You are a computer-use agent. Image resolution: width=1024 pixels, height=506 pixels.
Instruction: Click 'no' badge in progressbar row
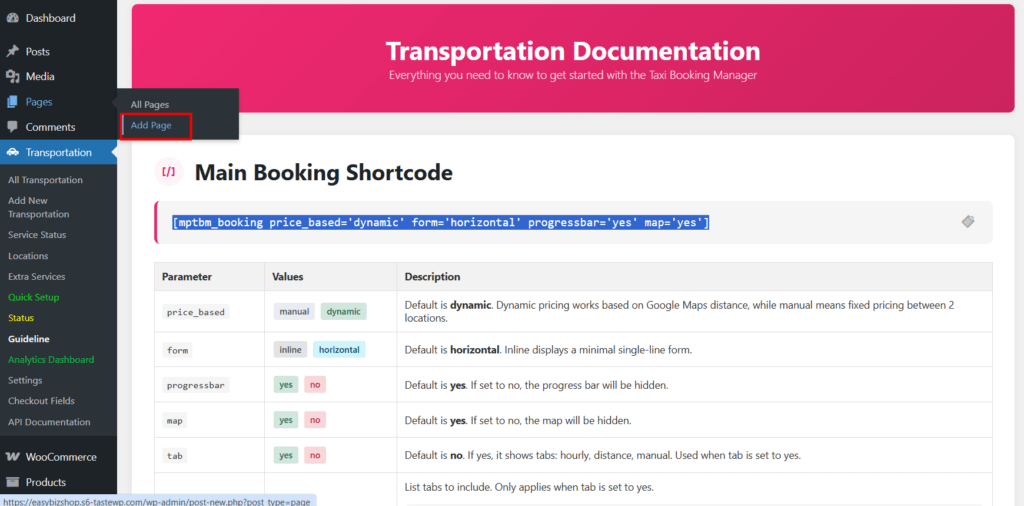315,385
